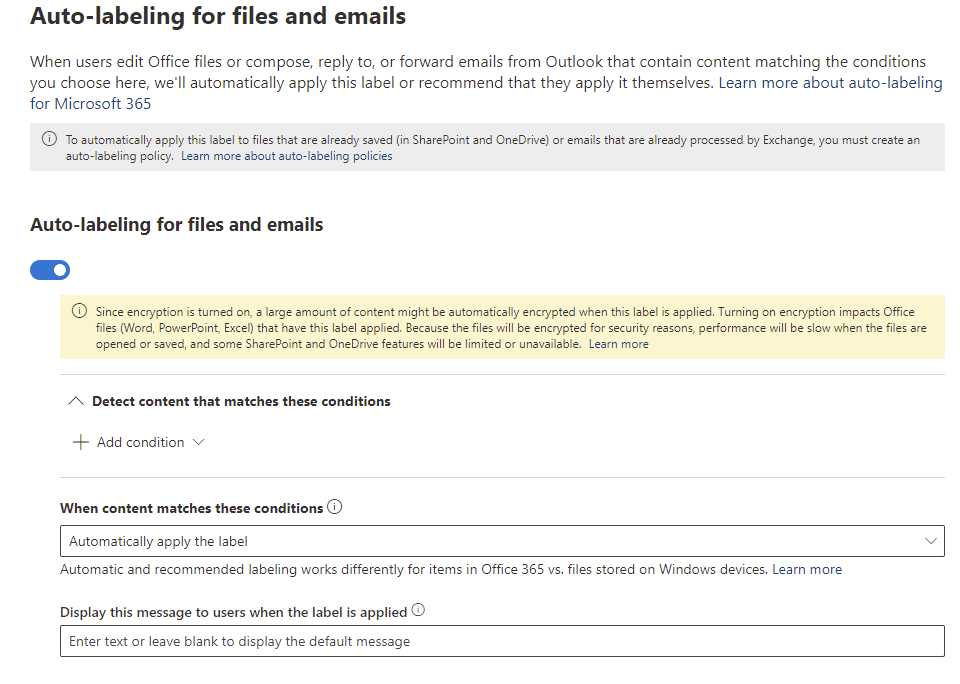Click the arrow at right of label action dropdown
Viewport: 960px width, 684px height.
click(x=931, y=541)
